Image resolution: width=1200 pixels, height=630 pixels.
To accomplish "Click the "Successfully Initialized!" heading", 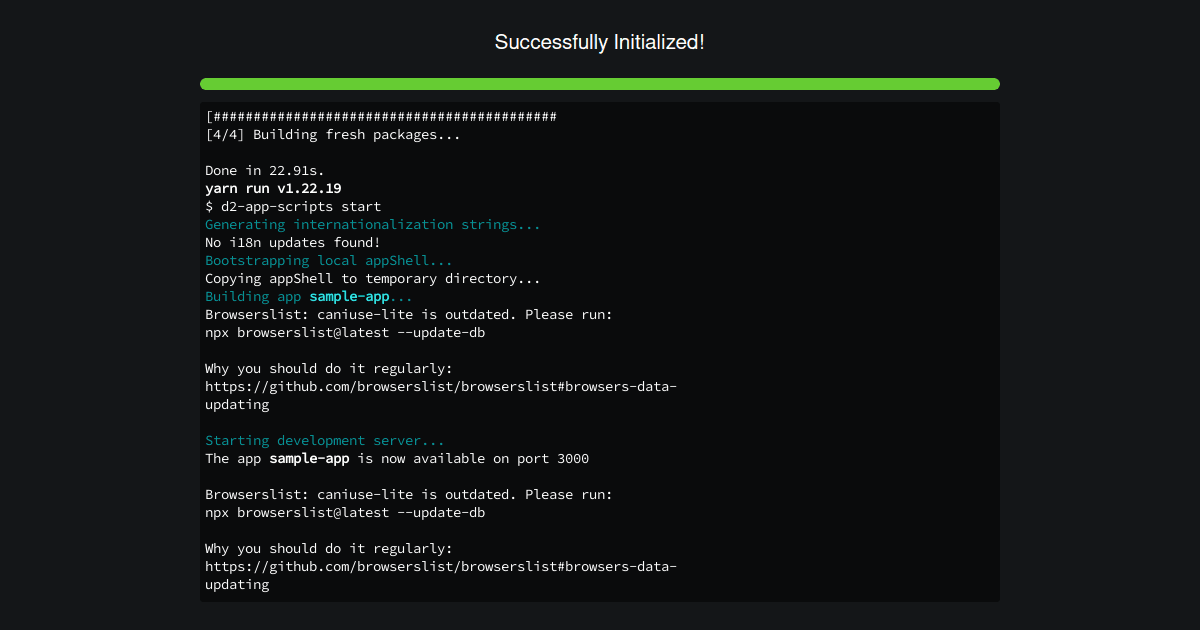I will pyautogui.click(x=600, y=42).
